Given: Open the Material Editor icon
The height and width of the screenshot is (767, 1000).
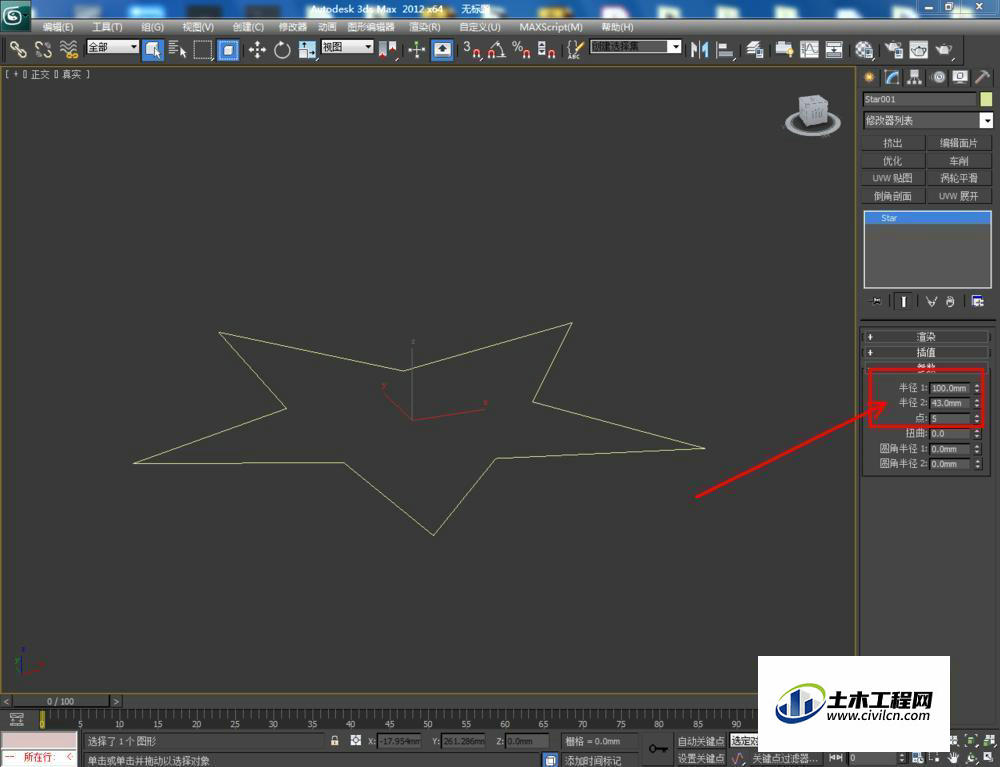Looking at the screenshot, I should pyautogui.click(x=864, y=49).
